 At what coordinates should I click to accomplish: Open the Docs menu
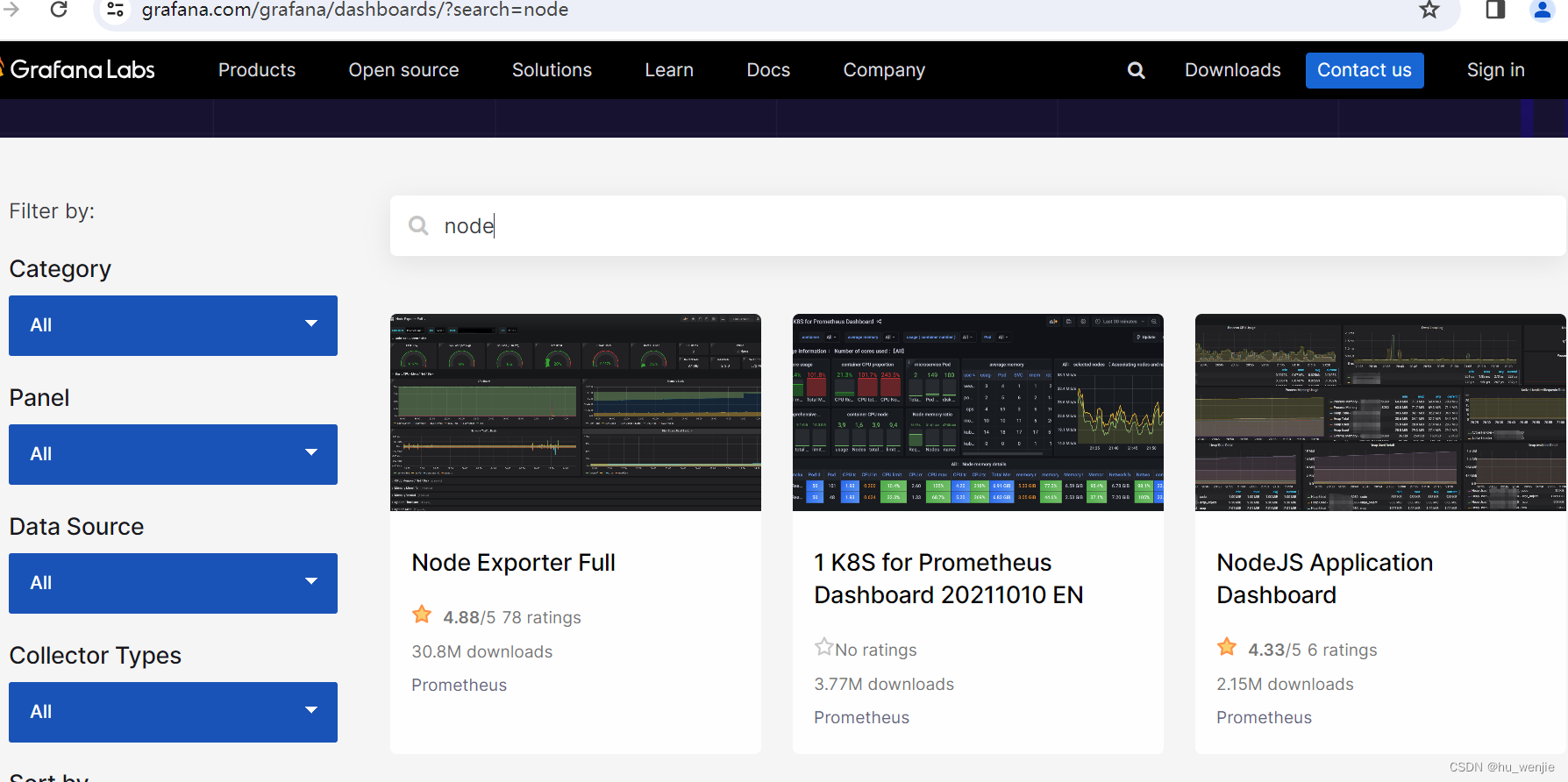[768, 70]
